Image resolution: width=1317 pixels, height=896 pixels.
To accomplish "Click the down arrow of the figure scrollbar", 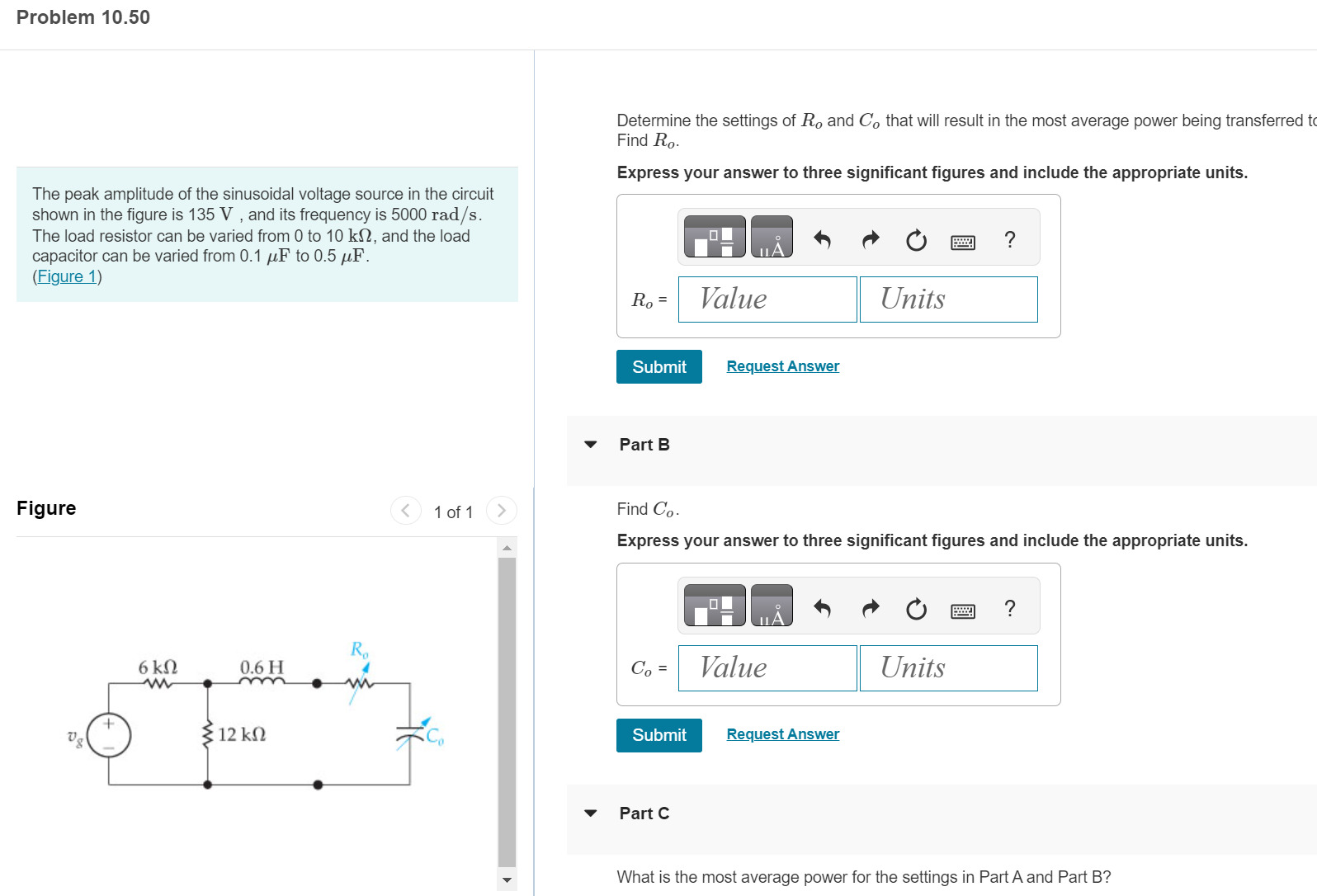I will [x=506, y=881].
